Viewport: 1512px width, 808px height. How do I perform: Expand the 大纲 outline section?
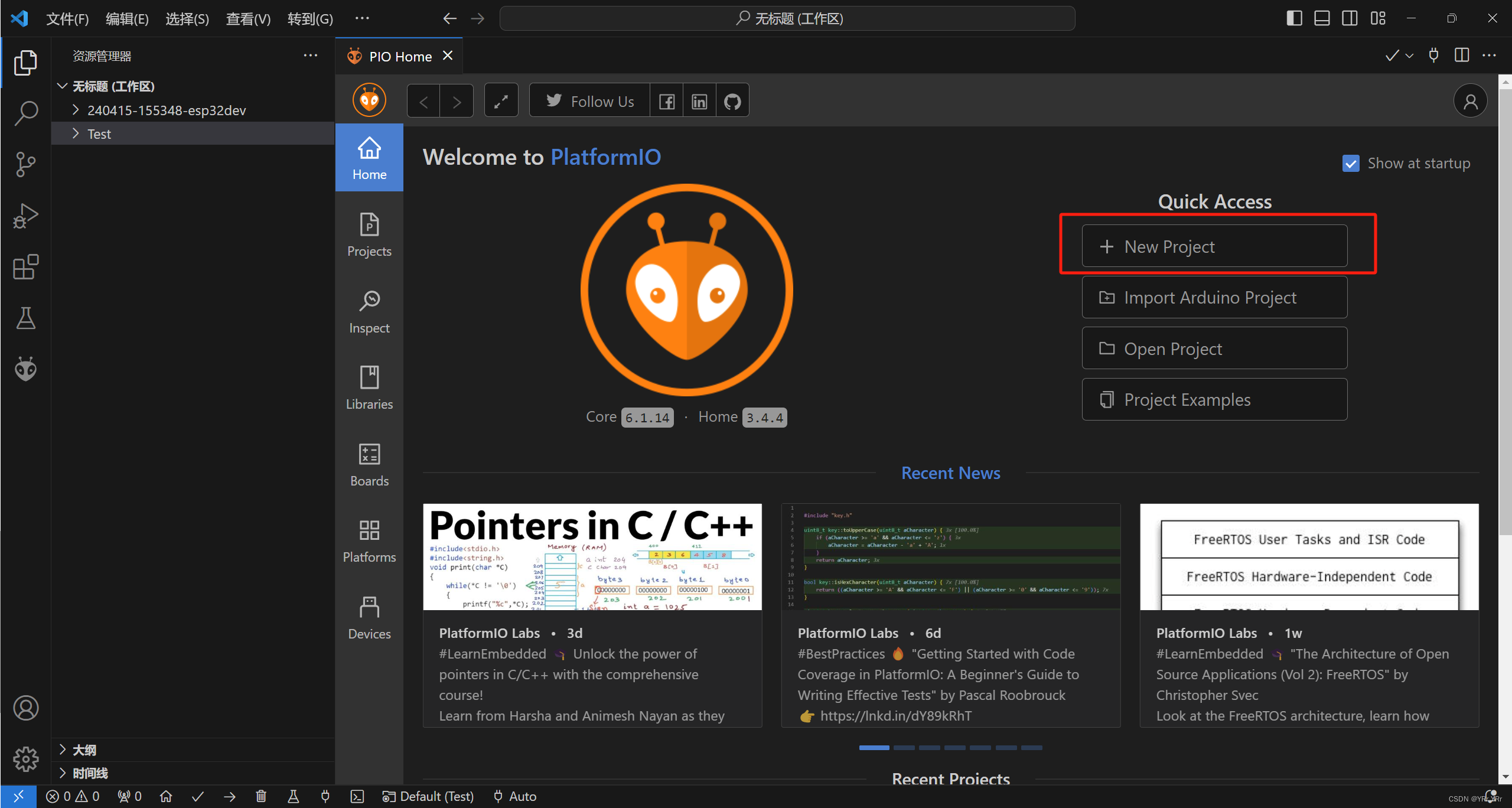point(83,750)
